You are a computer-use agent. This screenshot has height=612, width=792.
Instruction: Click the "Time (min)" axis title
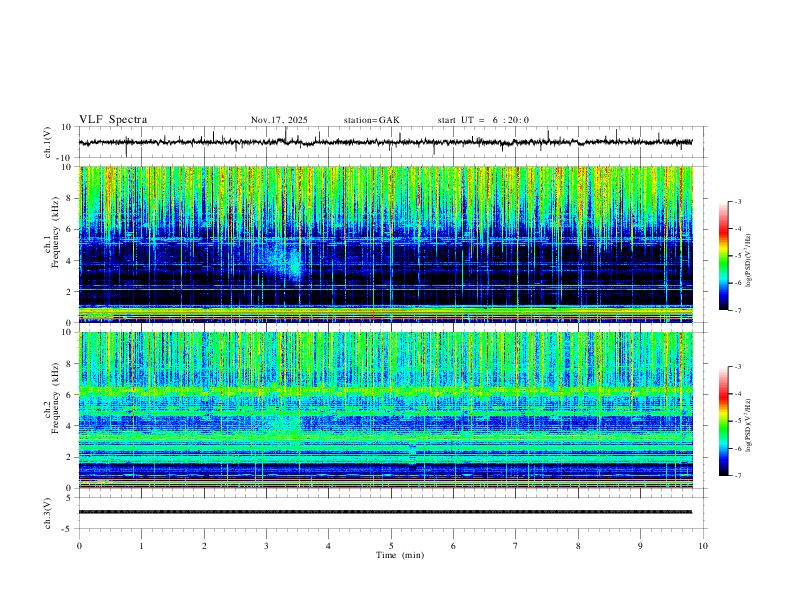(x=400, y=555)
